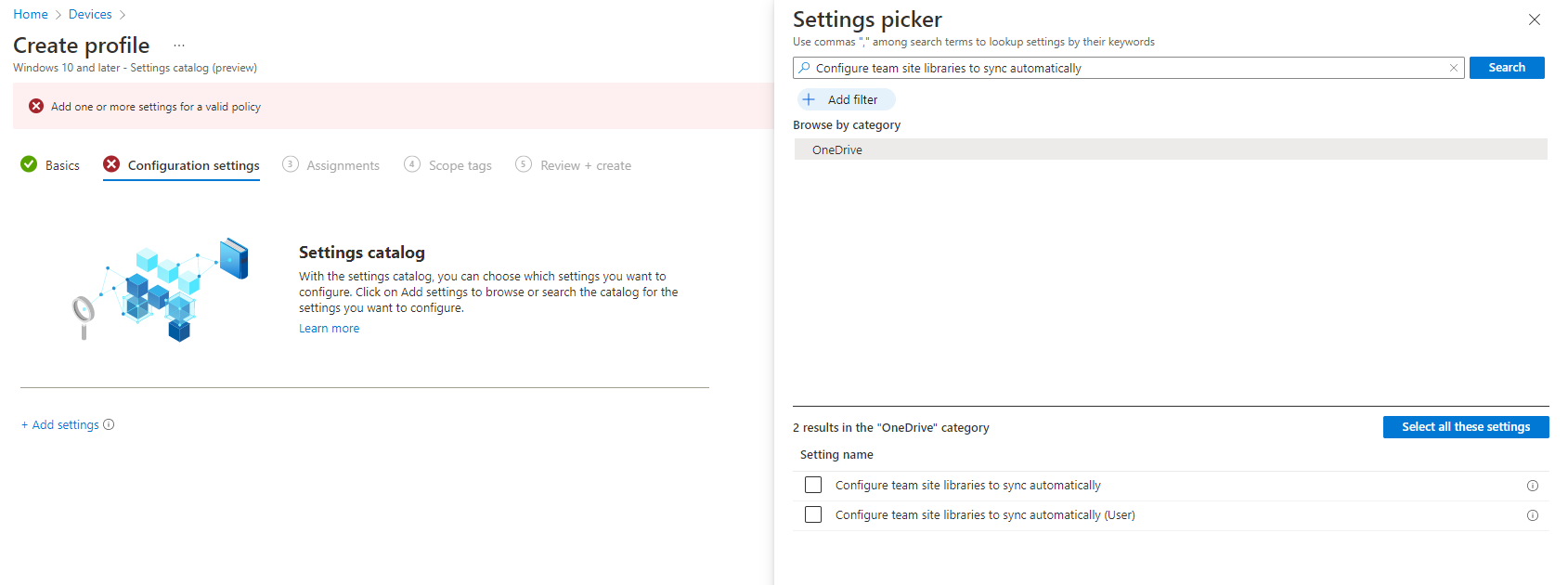Switch to the Scope tags step
The height and width of the screenshot is (585, 1568).
pos(448,165)
